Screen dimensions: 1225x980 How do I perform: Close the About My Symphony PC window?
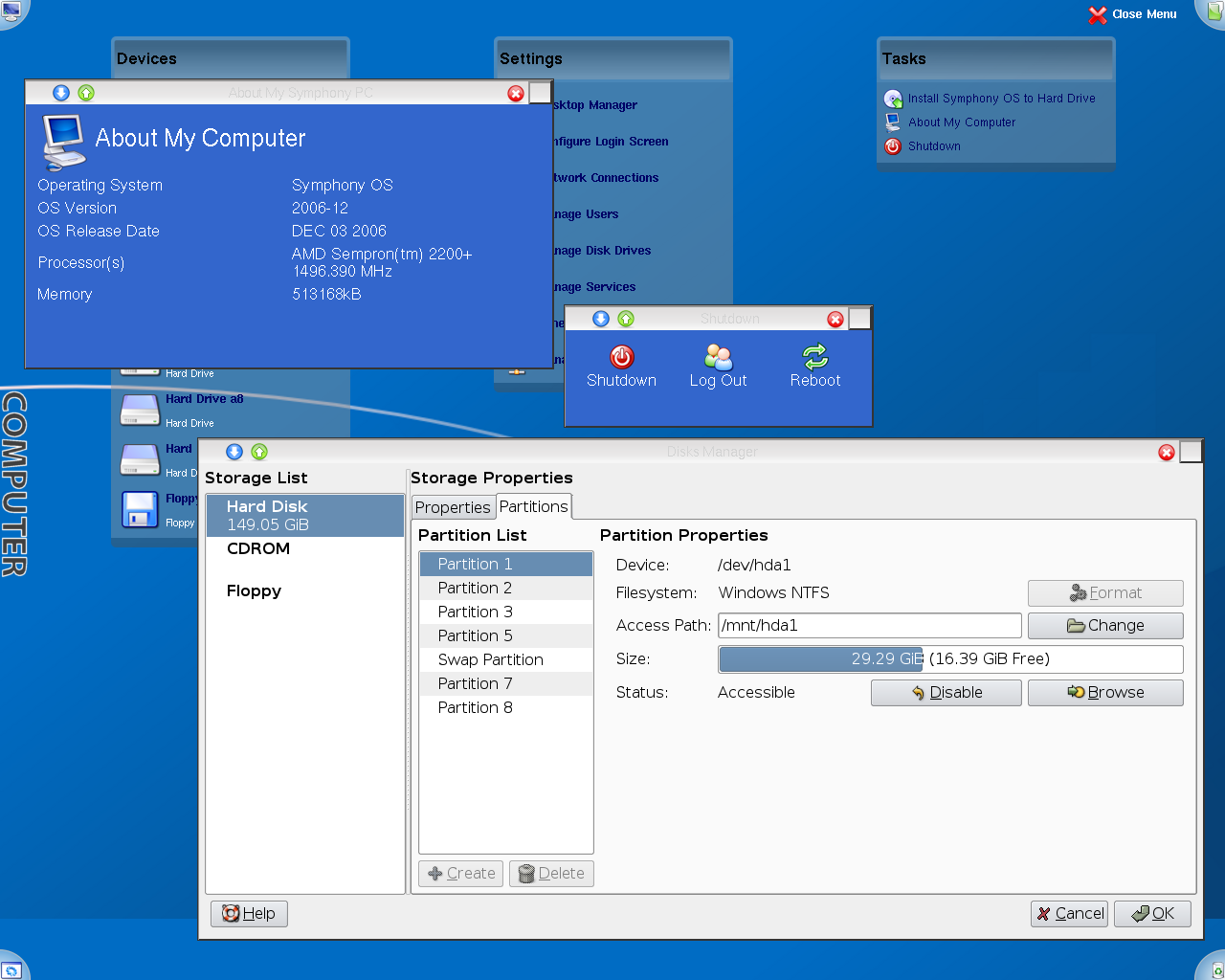click(516, 93)
